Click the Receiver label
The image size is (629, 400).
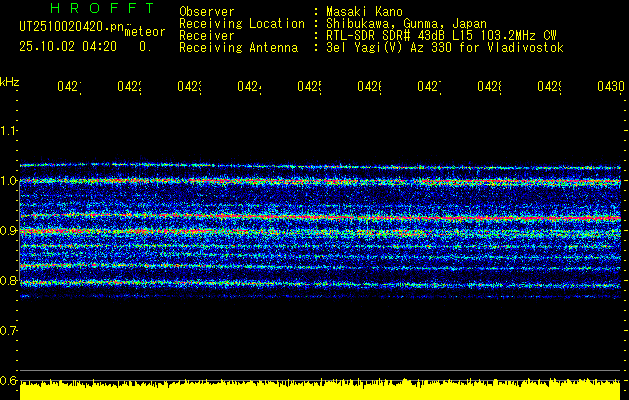(x=207, y=36)
